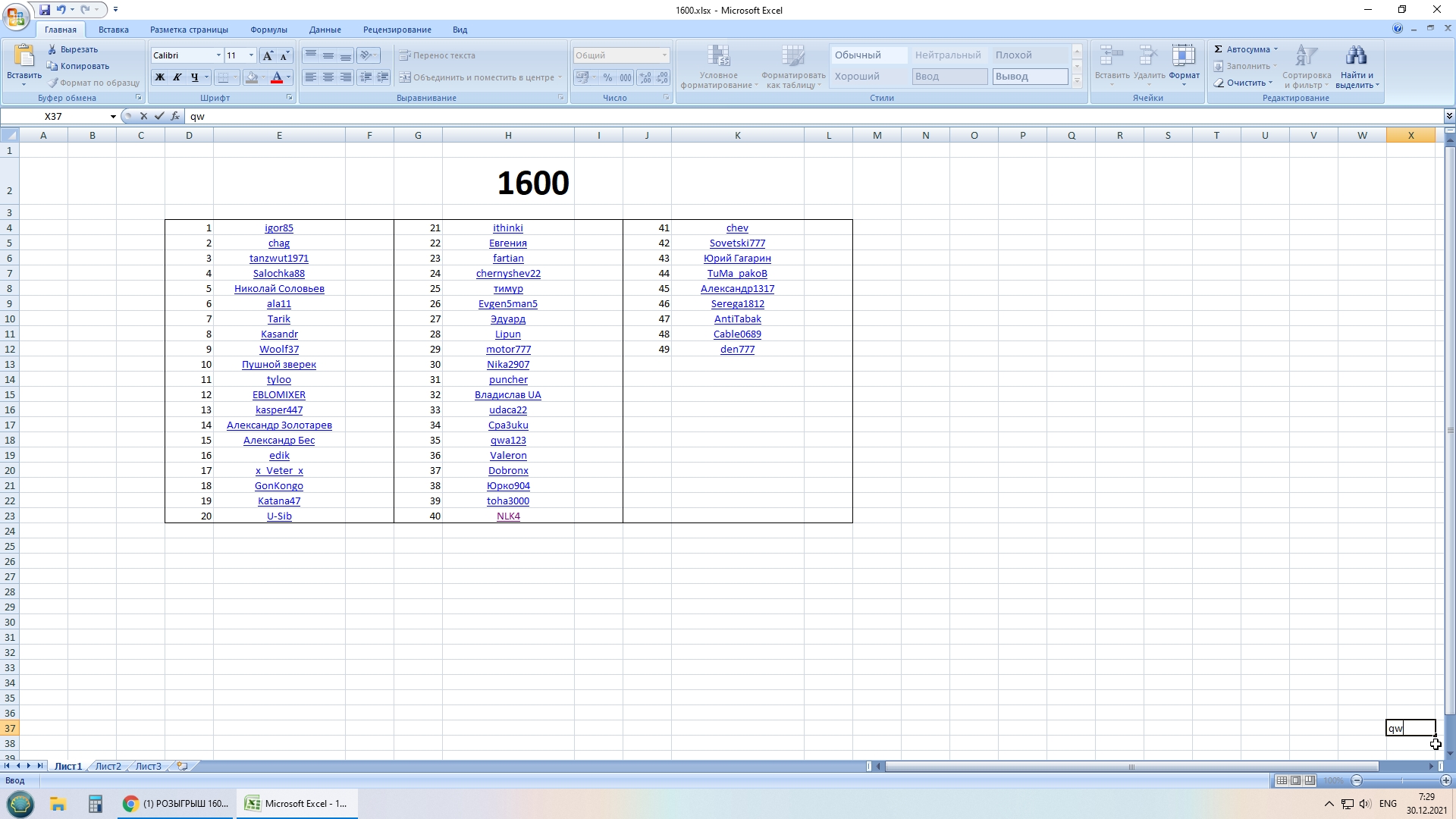Viewport: 1456px width, 819px height.
Task: Open the Calibri font name dropdown
Action: [218, 55]
